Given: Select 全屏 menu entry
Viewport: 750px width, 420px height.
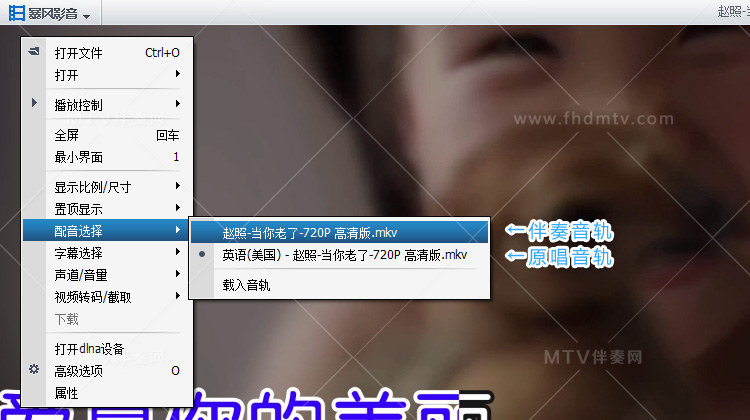Looking at the screenshot, I should pos(108,135).
